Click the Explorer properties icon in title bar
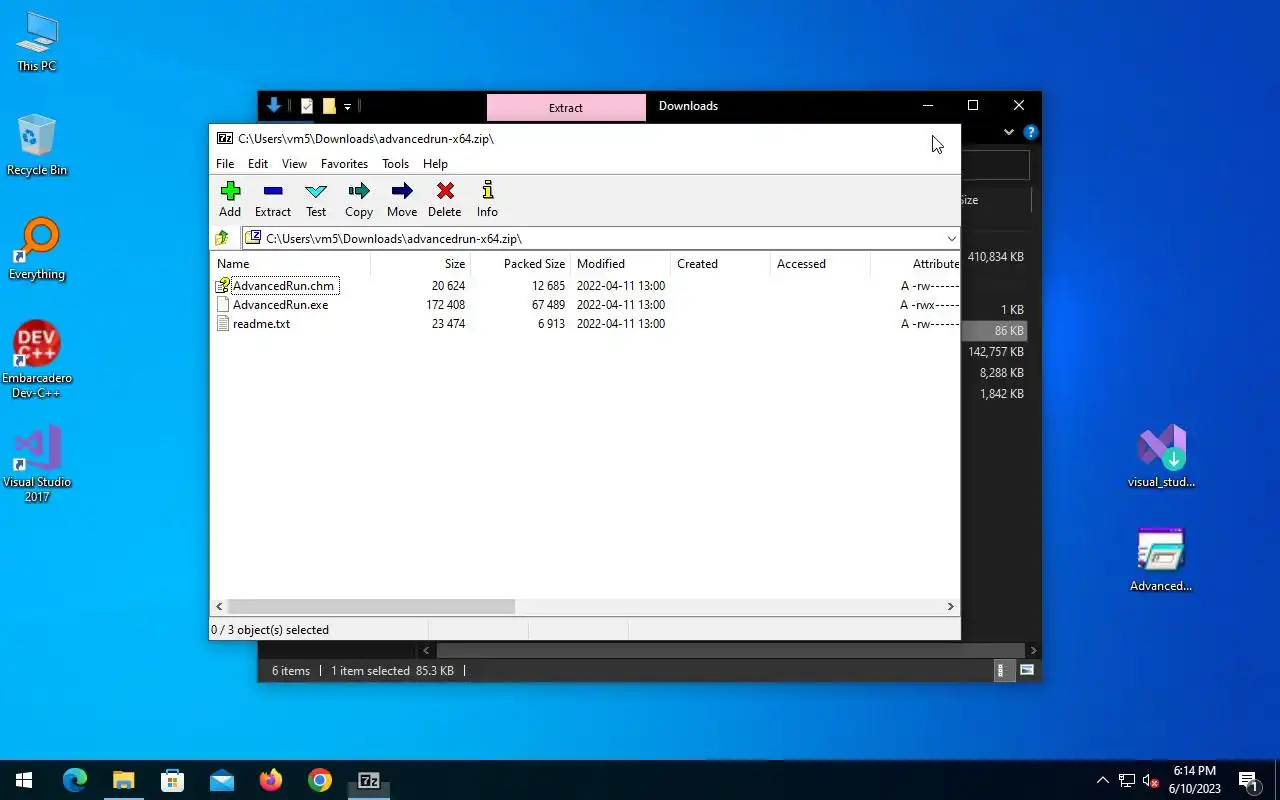The height and width of the screenshot is (800, 1280). pos(307,106)
